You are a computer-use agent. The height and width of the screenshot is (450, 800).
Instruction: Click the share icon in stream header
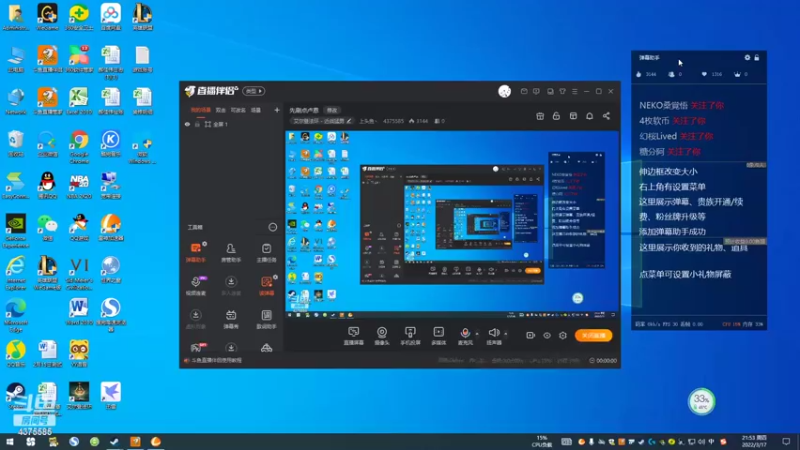pos(606,116)
